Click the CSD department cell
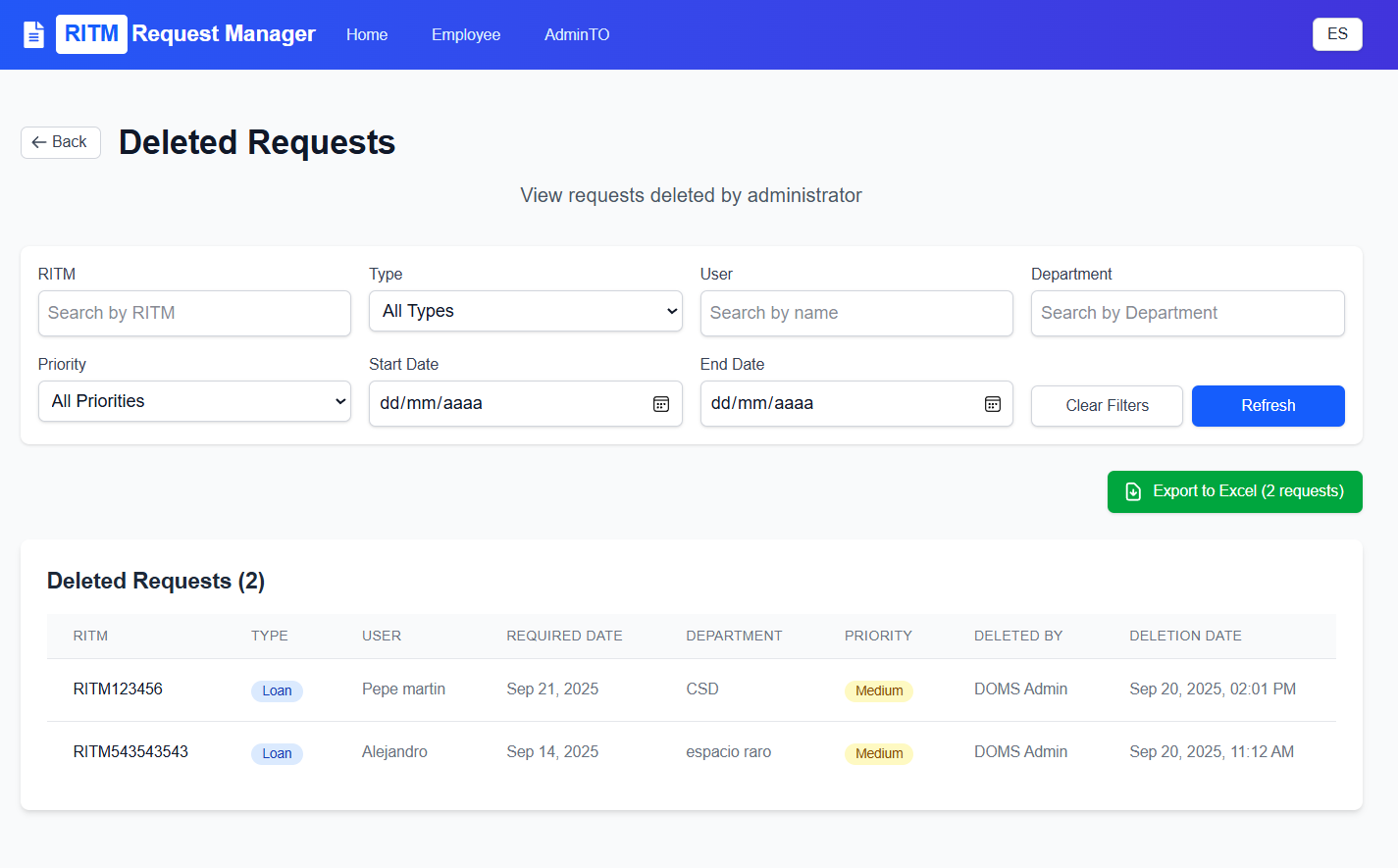Image resolution: width=1398 pixels, height=868 pixels. [702, 689]
